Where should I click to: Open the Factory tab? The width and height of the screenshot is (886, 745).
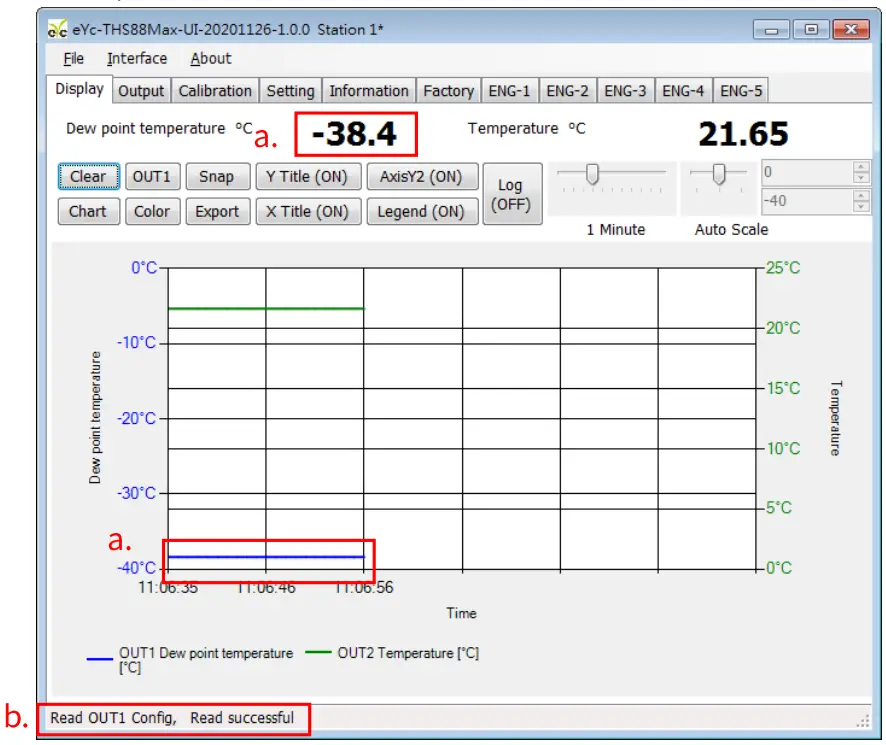[x=448, y=91]
